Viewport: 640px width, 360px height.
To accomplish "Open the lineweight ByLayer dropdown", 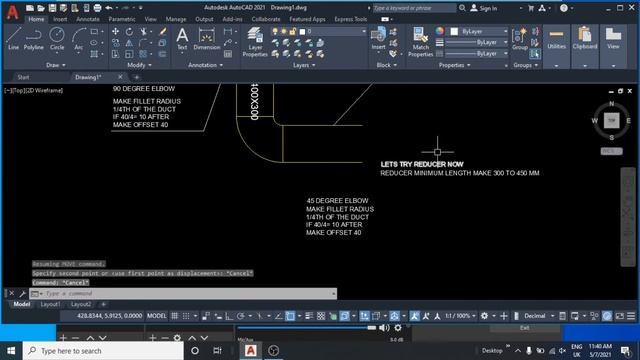I will point(476,42).
